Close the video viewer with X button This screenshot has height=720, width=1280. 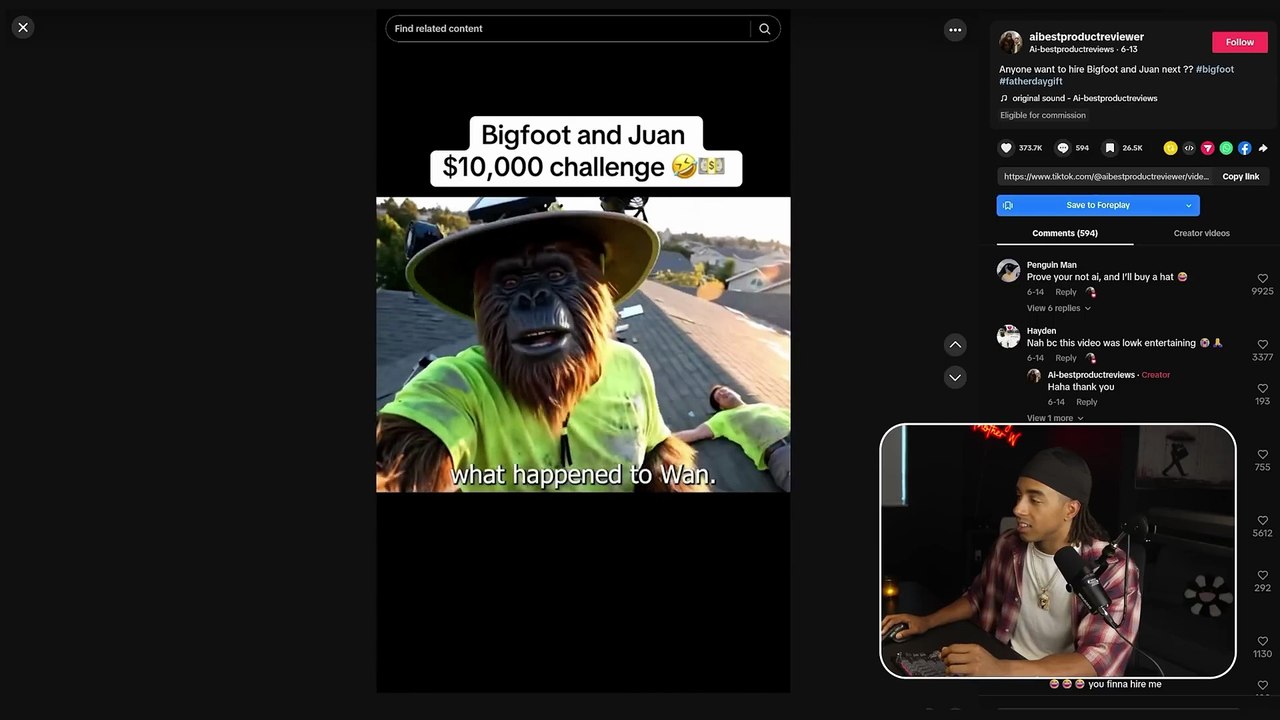tap(23, 27)
